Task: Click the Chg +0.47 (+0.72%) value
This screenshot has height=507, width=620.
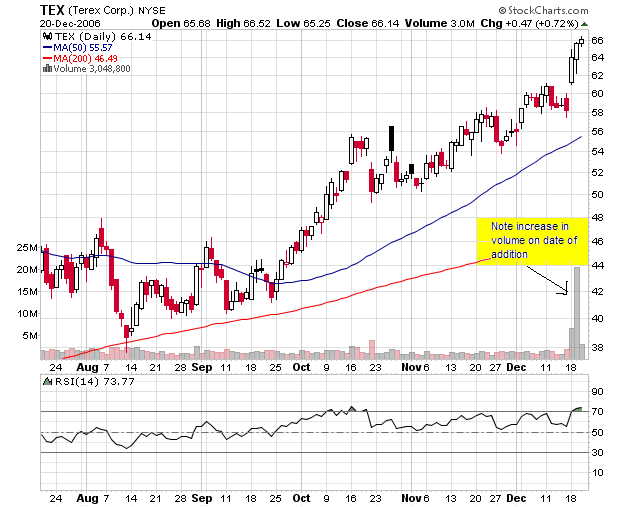Action: pos(529,23)
